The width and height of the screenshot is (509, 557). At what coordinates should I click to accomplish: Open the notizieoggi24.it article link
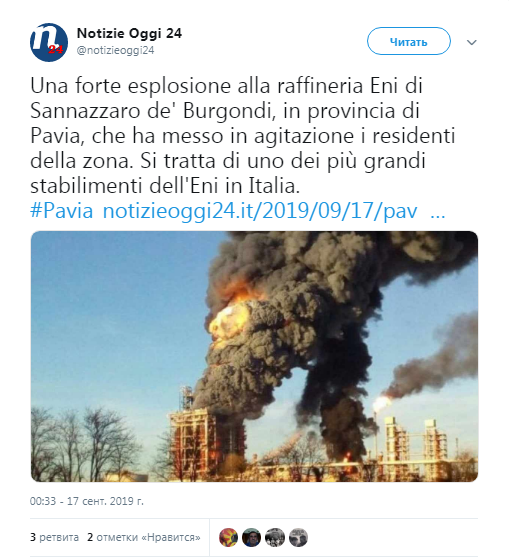click(x=260, y=210)
